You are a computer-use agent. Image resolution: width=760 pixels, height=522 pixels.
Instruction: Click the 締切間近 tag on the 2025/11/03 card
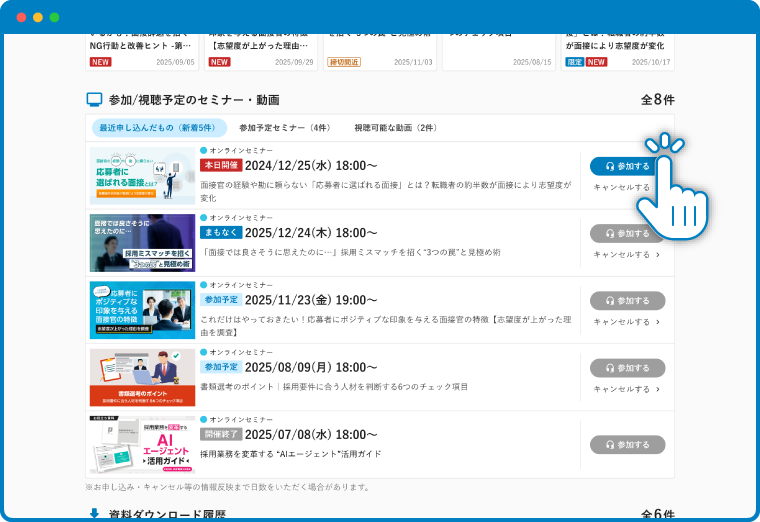tap(344, 62)
